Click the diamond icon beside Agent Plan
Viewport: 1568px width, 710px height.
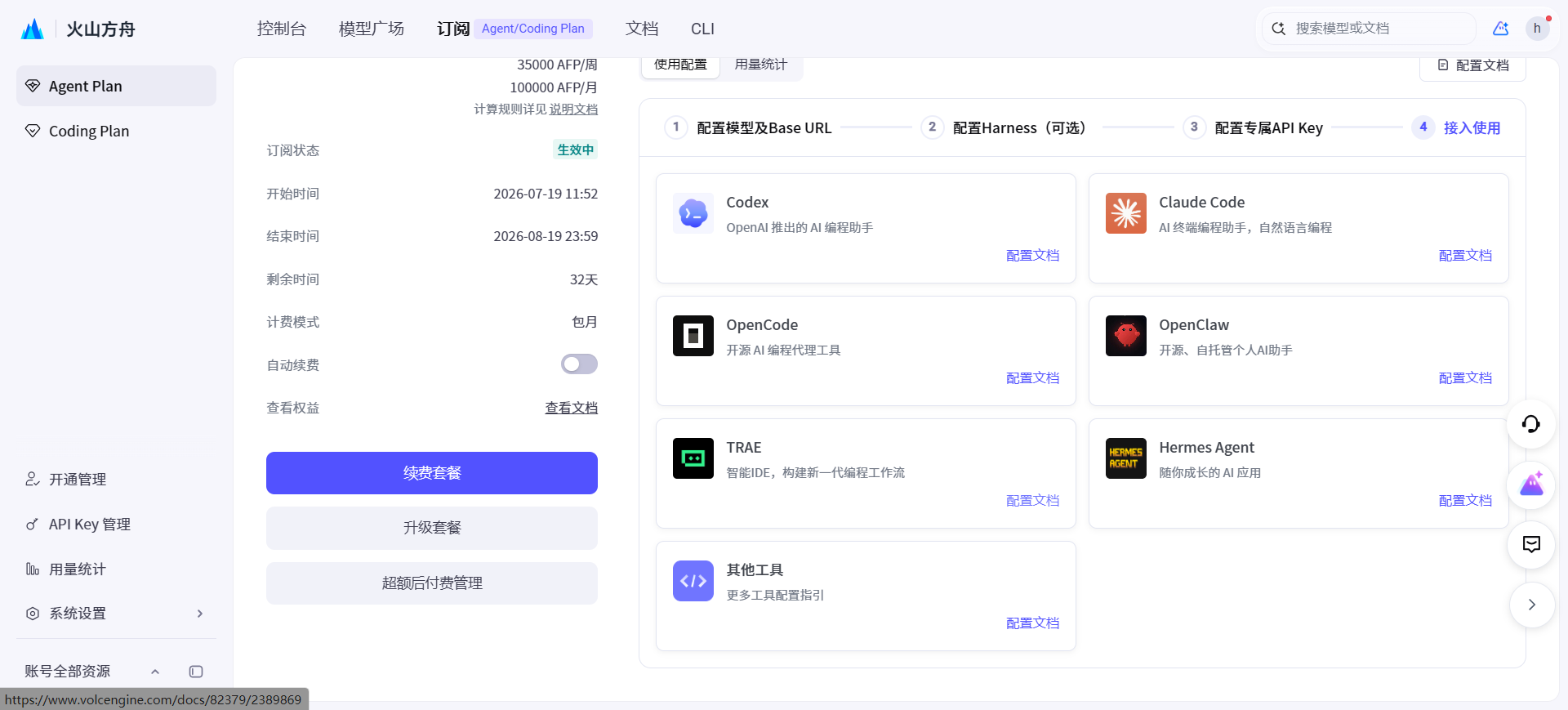(x=33, y=86)
